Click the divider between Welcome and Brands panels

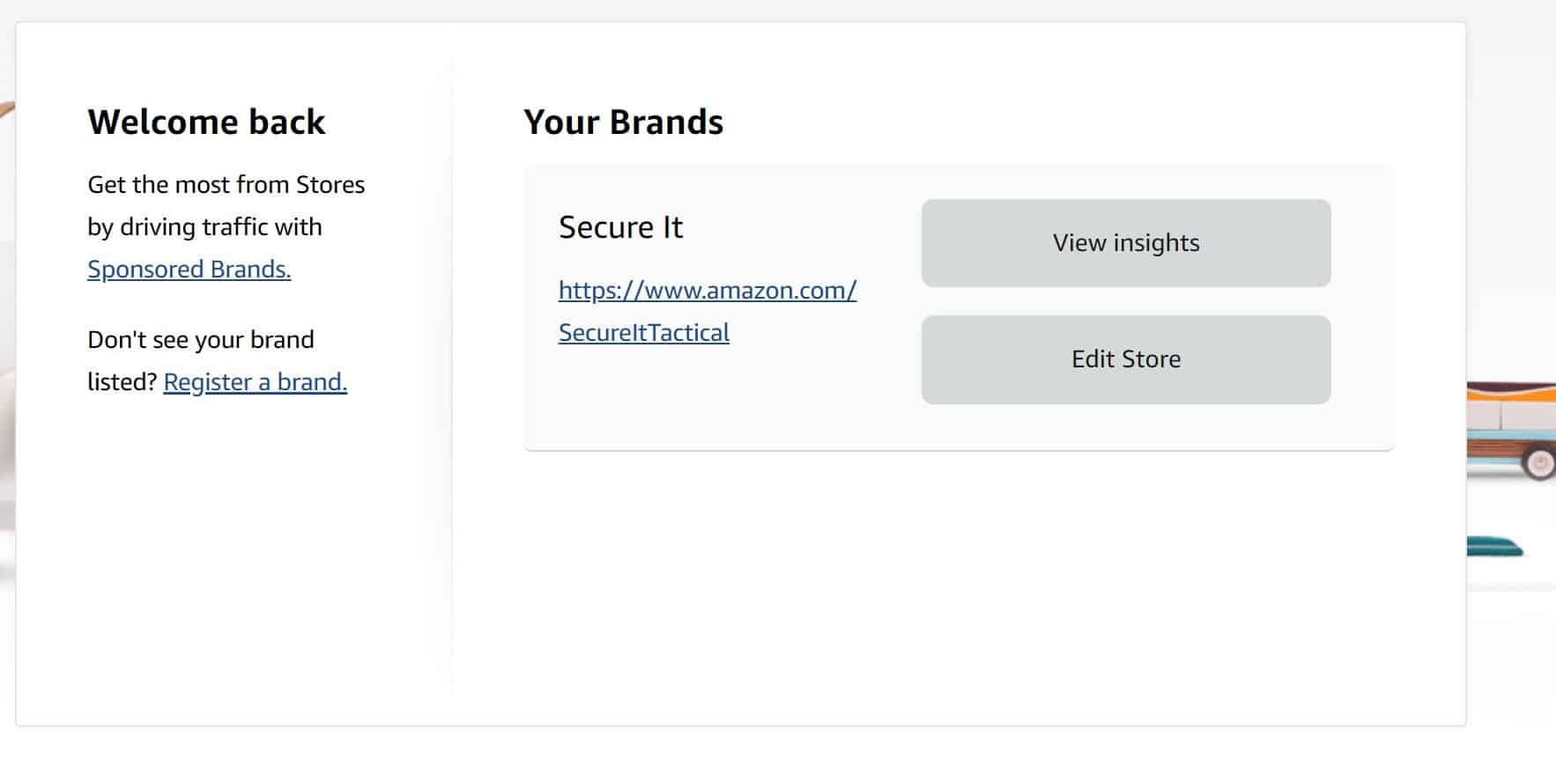(x=452, y=379)
